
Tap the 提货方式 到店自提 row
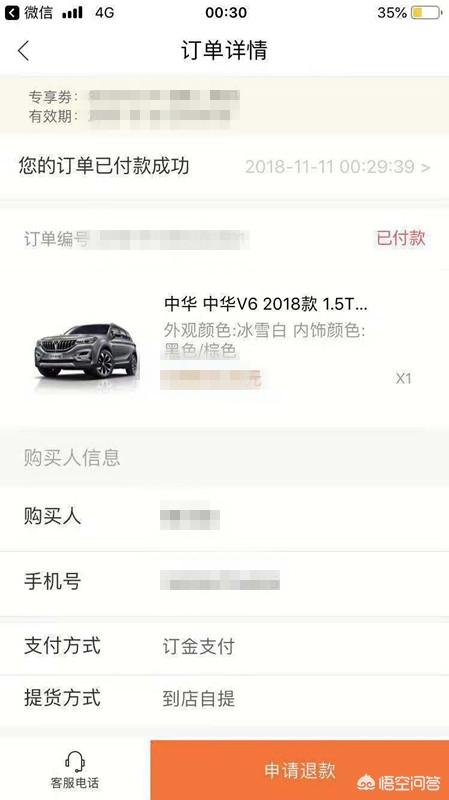(x=224, y=699)
